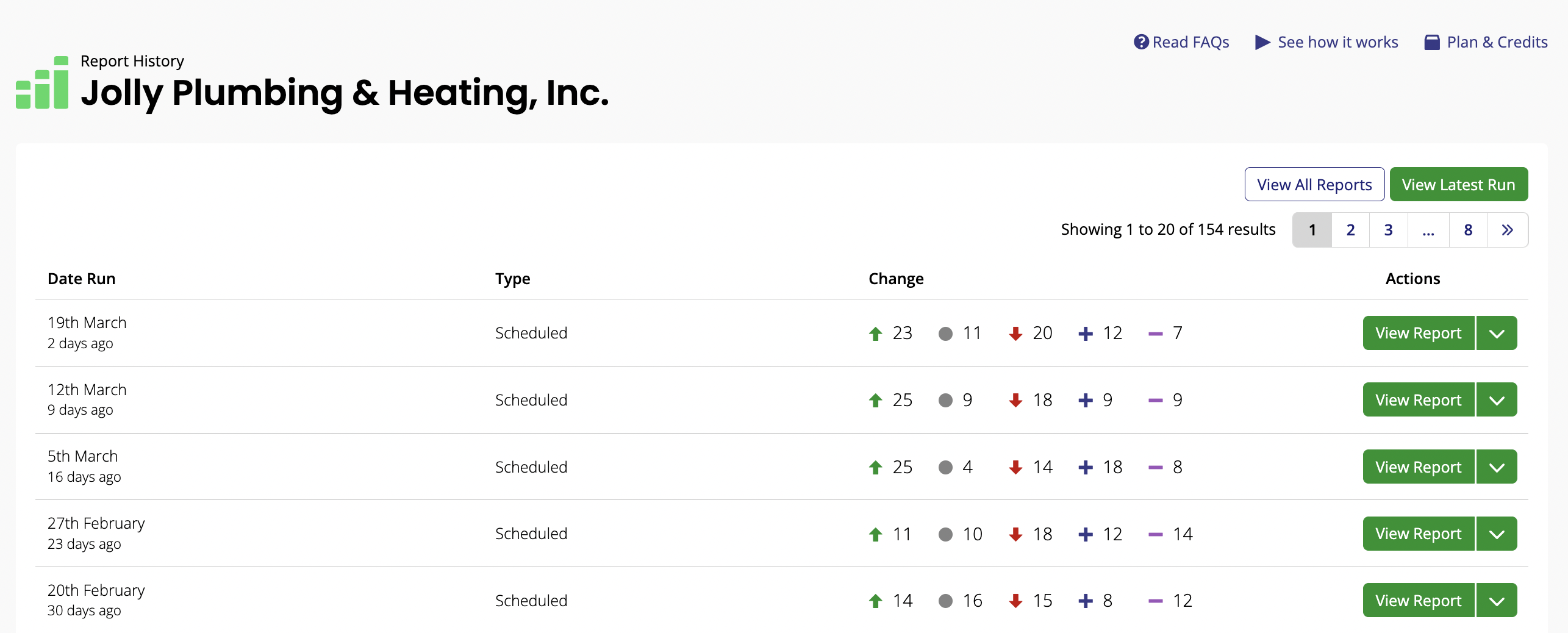Image resolution: width=1568 pixels, height=633 pixels.
Task: Expand actions dropdown for 19th March report
Action: 1497,334
